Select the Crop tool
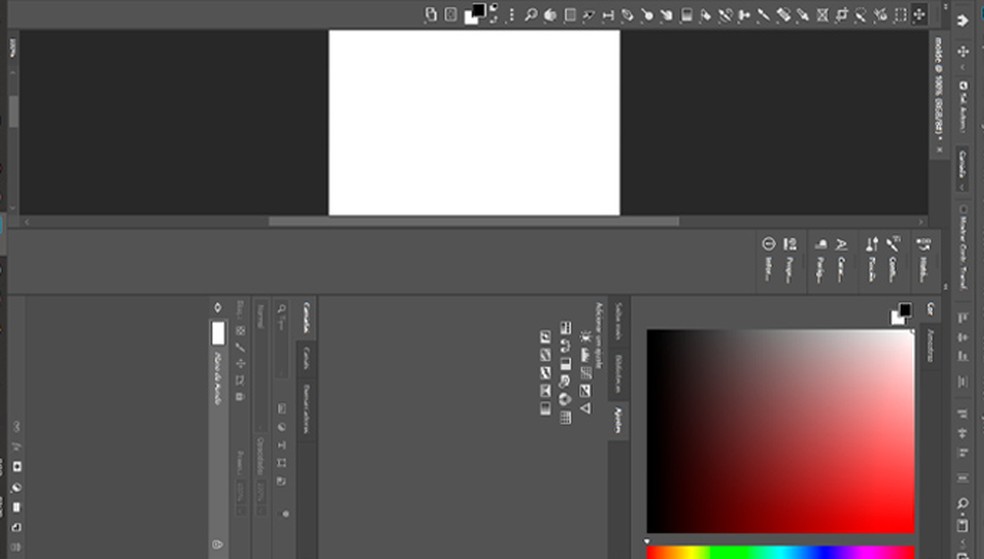This screenshot has height=559, width=984. click(842, 14)
